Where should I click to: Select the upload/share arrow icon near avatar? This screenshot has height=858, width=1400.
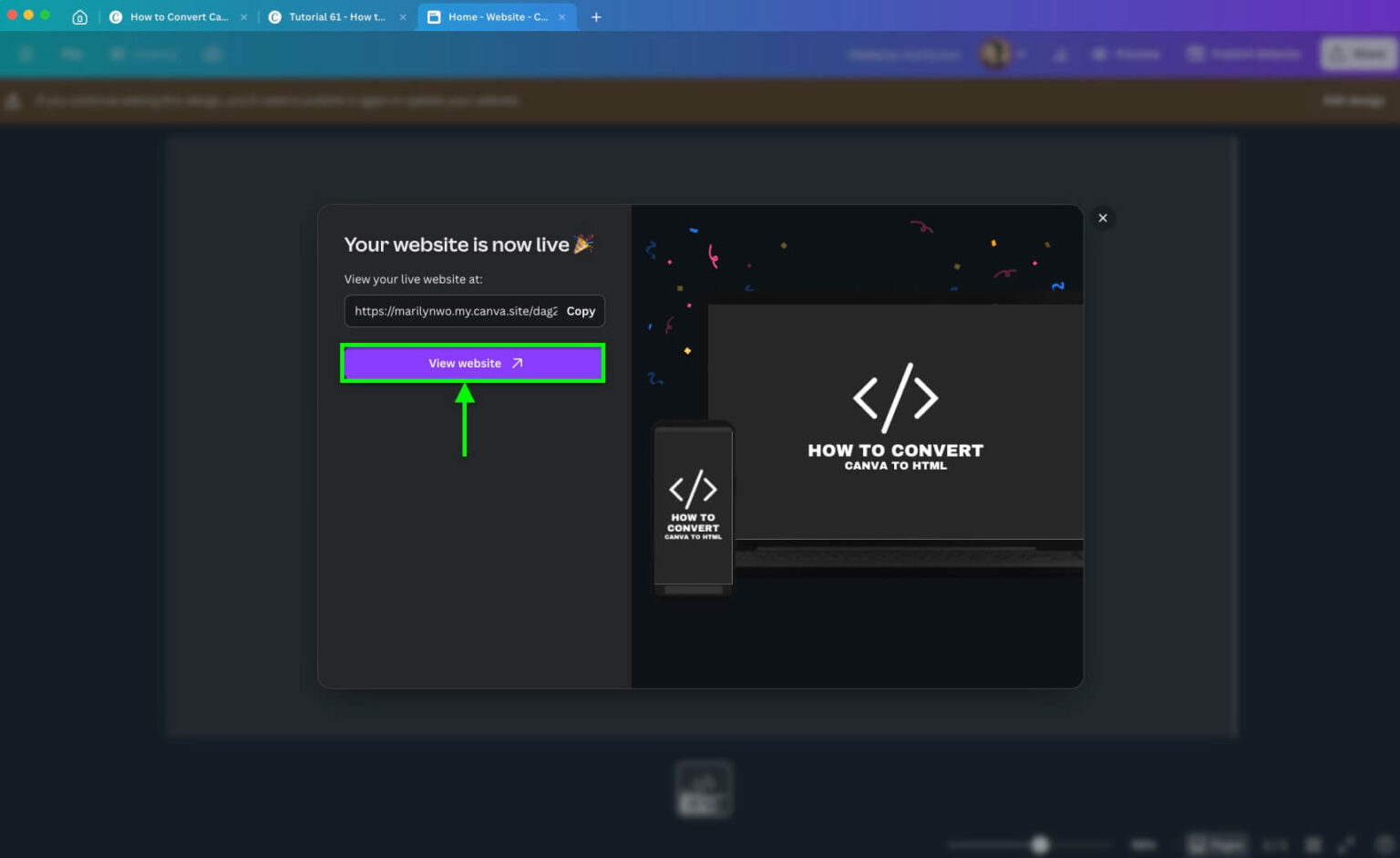point(1060,54)
